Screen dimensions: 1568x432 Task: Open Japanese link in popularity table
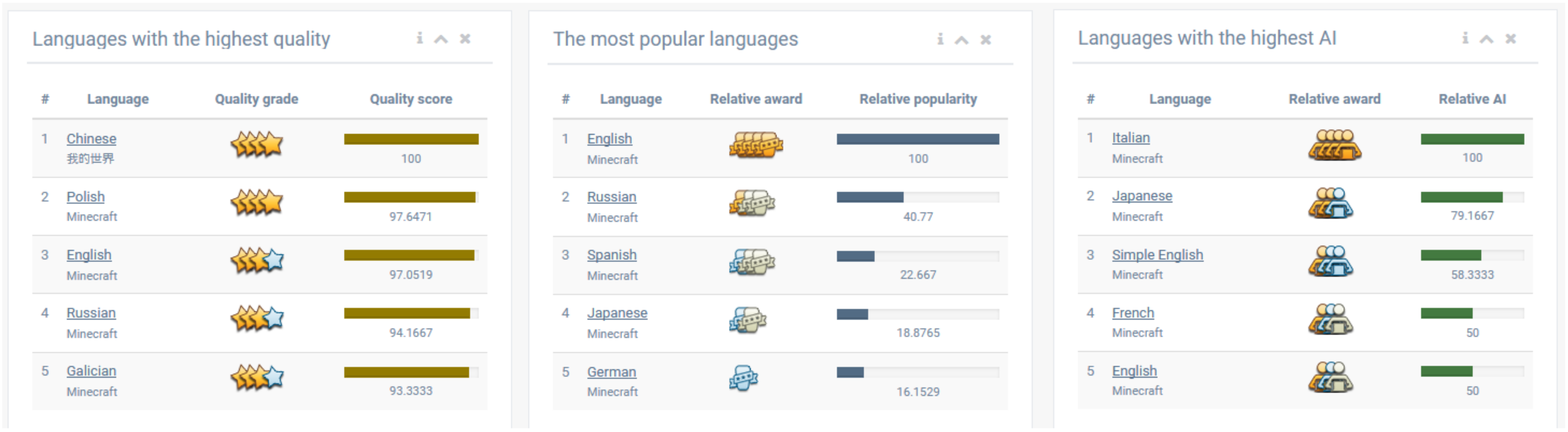(x=617, y=313)
